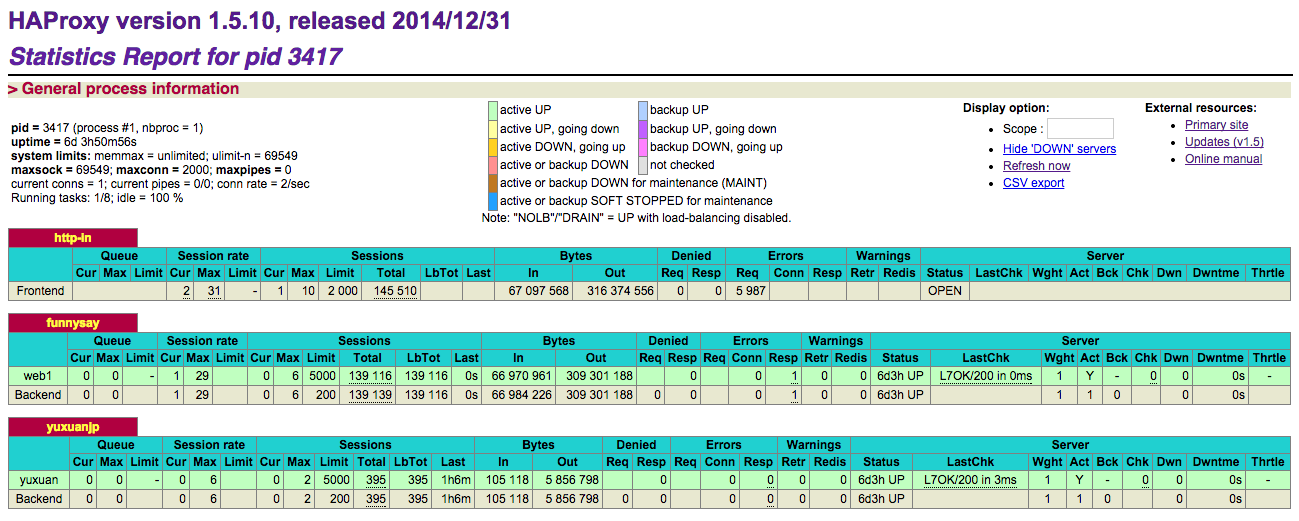This screenshot has height=521, width=1299.
Task: Click bytes in value 66 984 226
Action: pos(522,395)
